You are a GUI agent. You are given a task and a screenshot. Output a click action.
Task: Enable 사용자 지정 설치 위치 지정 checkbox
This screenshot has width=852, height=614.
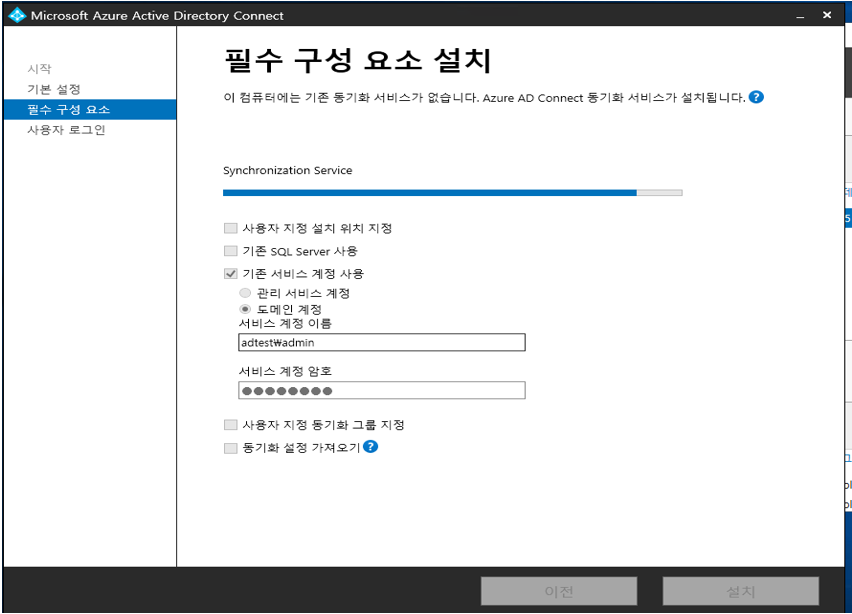click(x=230, y=228)
